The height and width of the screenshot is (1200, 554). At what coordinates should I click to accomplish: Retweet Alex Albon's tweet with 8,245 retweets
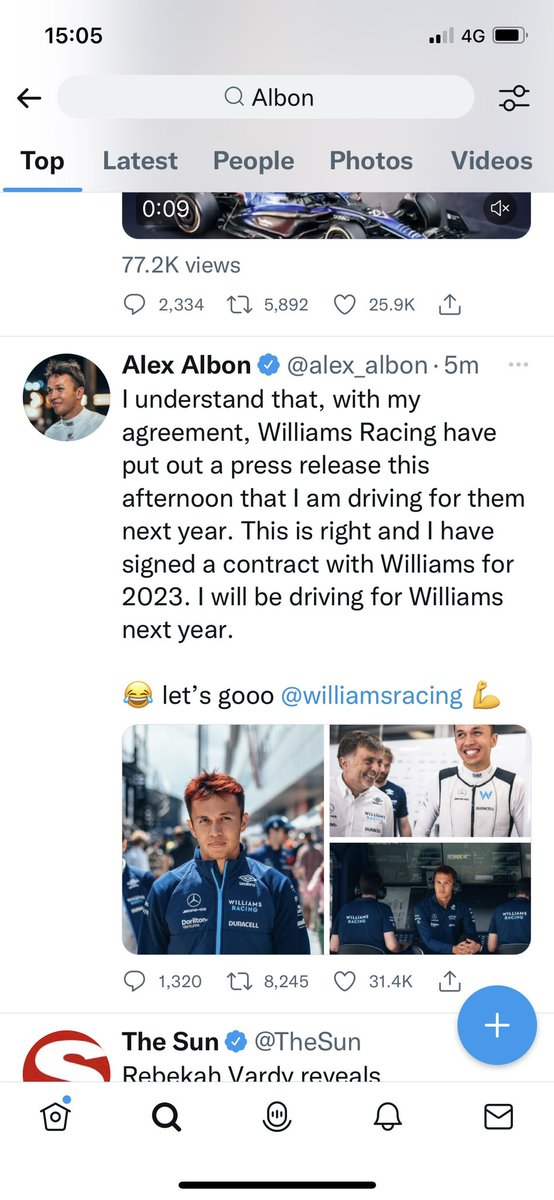240,982
